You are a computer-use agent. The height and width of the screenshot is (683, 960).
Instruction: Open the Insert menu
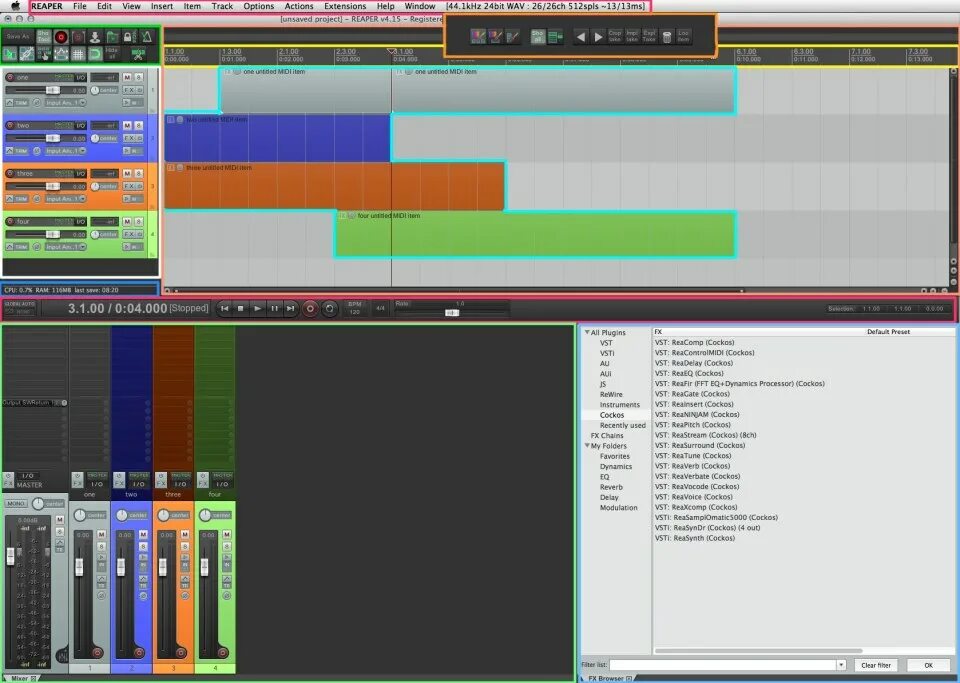(162, 6)
